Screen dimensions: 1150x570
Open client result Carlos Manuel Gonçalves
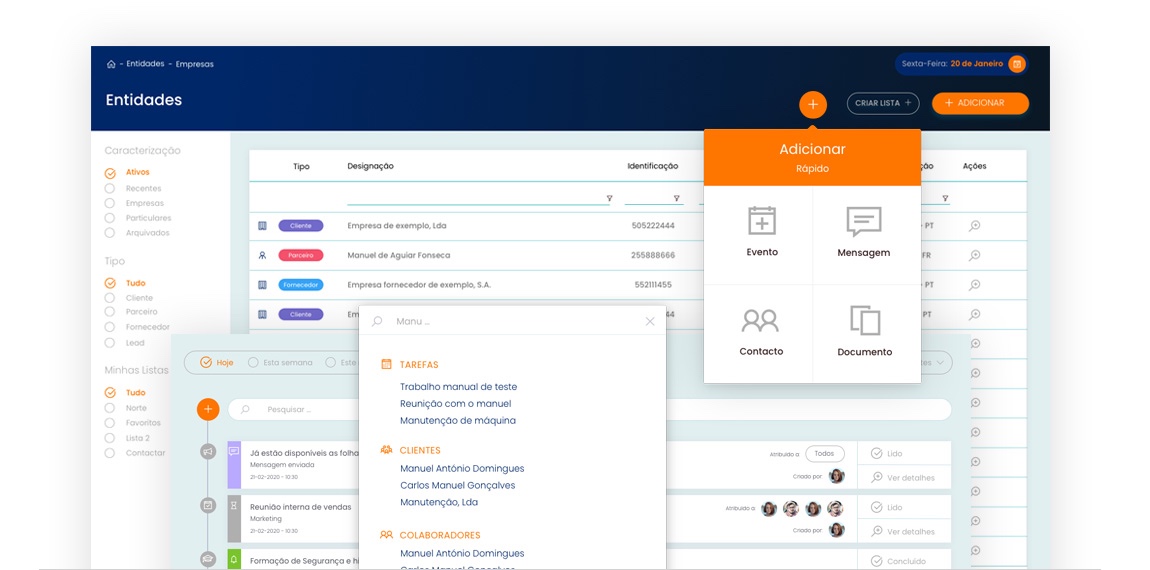pyautogui.click(x=458, y=485)
